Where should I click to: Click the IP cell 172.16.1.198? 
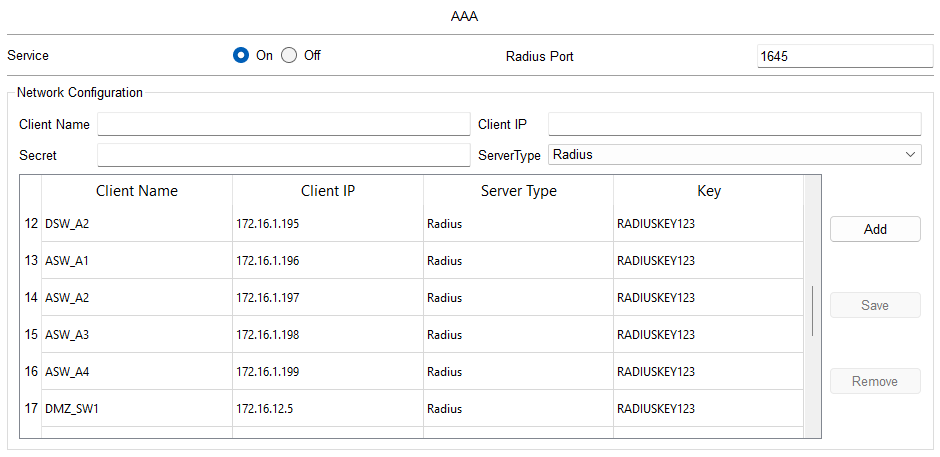(328, 334)
